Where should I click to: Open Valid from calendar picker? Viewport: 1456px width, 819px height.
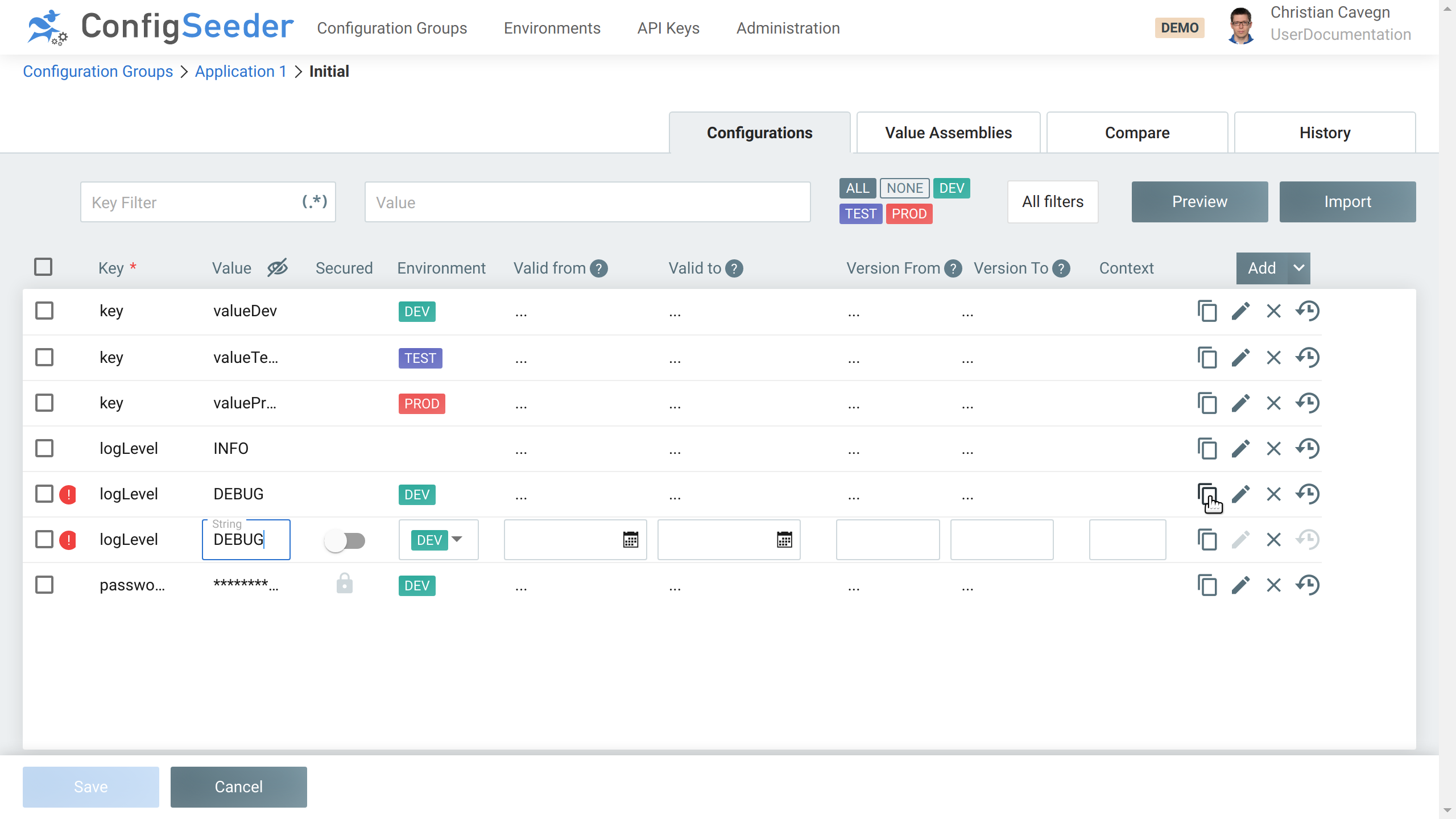[x=630, y=540]
